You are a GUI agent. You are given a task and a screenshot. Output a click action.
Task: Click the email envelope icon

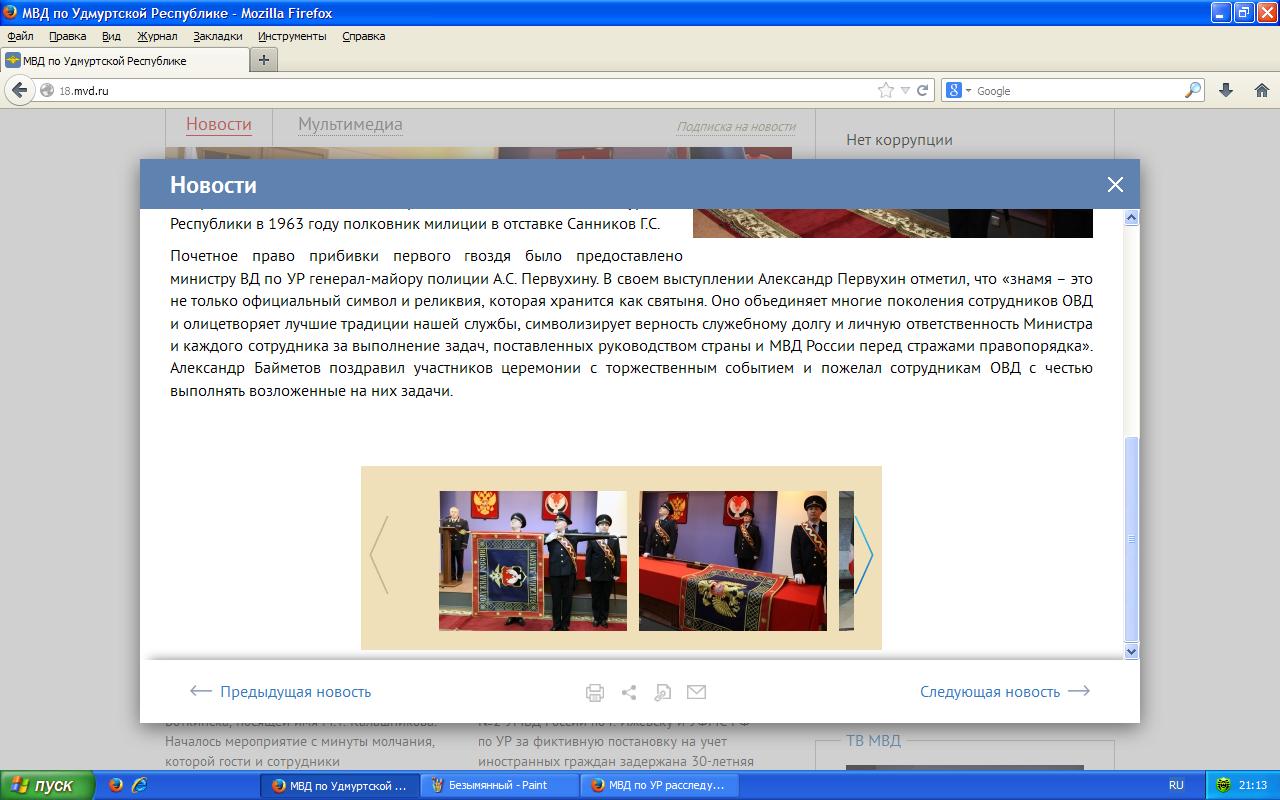tap(697, 691)
